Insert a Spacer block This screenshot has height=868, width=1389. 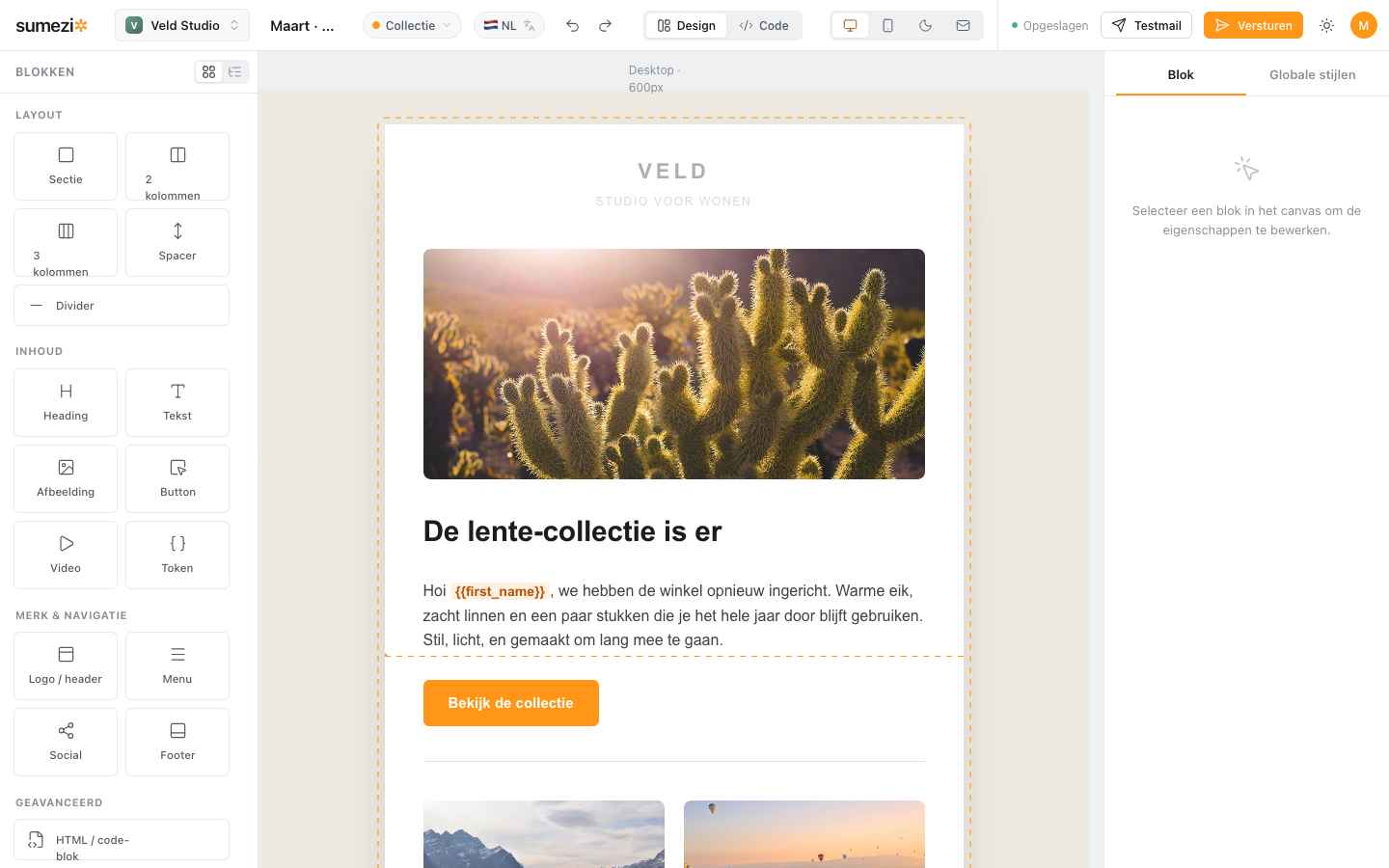177,242
